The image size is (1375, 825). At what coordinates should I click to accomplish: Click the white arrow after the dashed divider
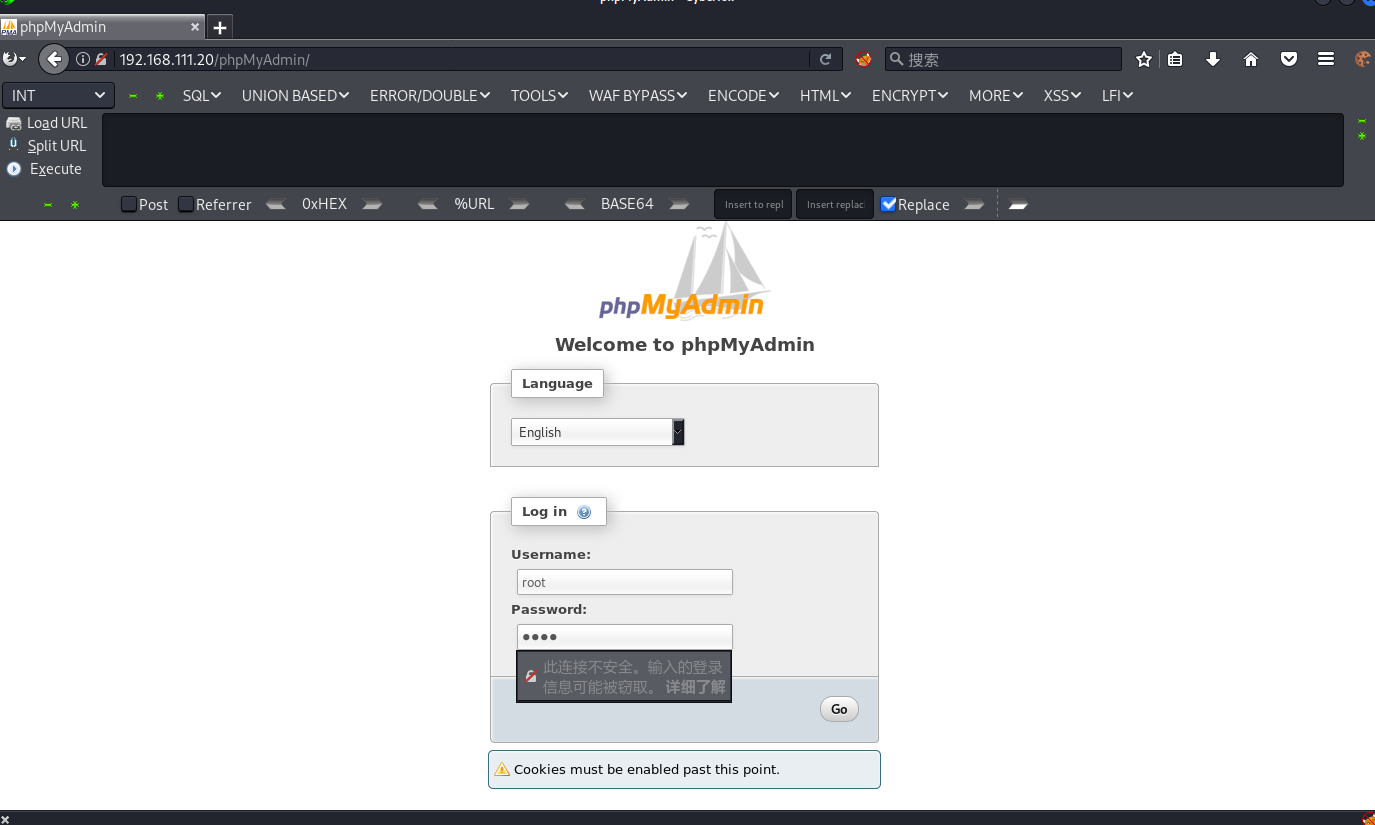1018,204
